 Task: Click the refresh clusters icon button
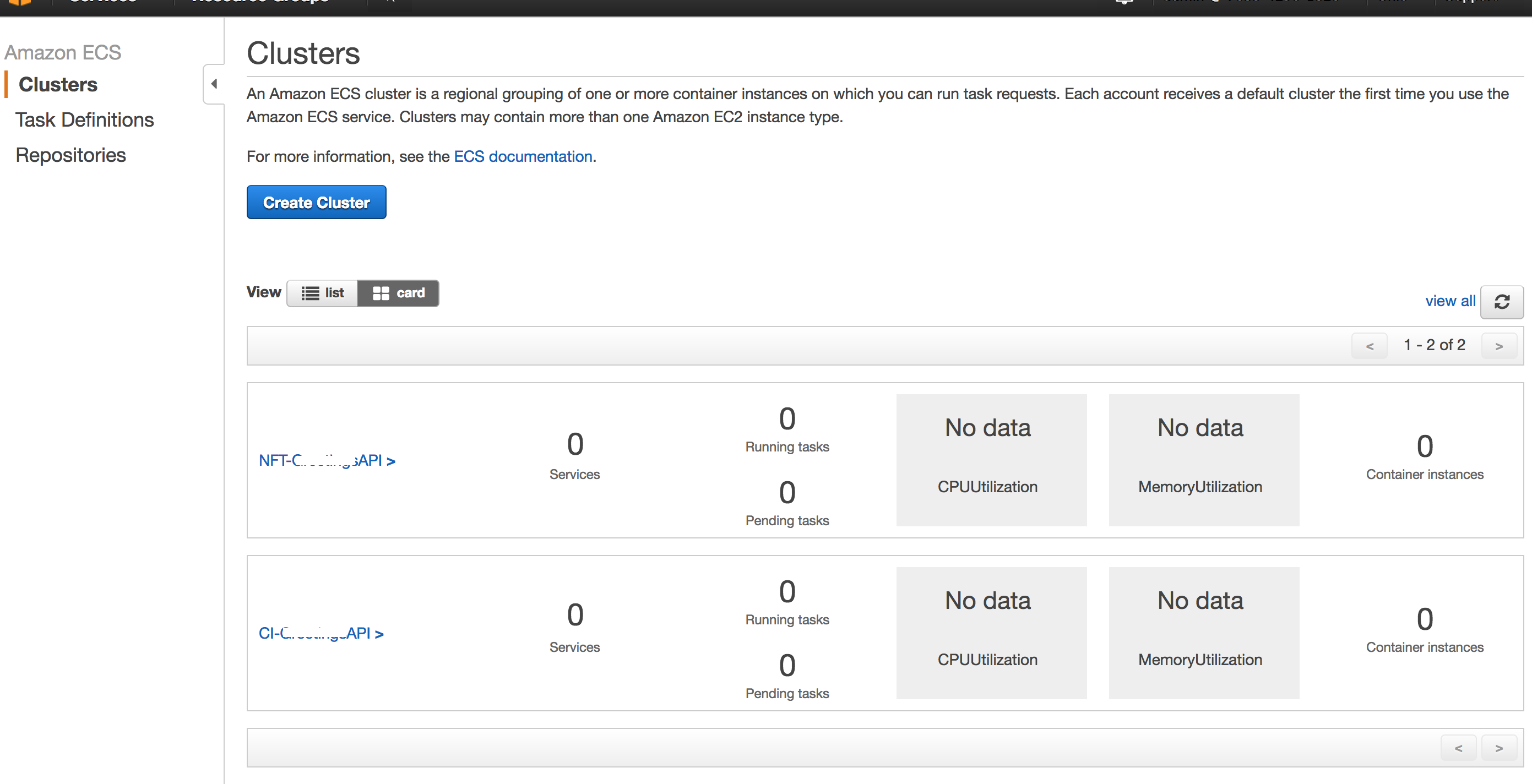click(1502, 302)
